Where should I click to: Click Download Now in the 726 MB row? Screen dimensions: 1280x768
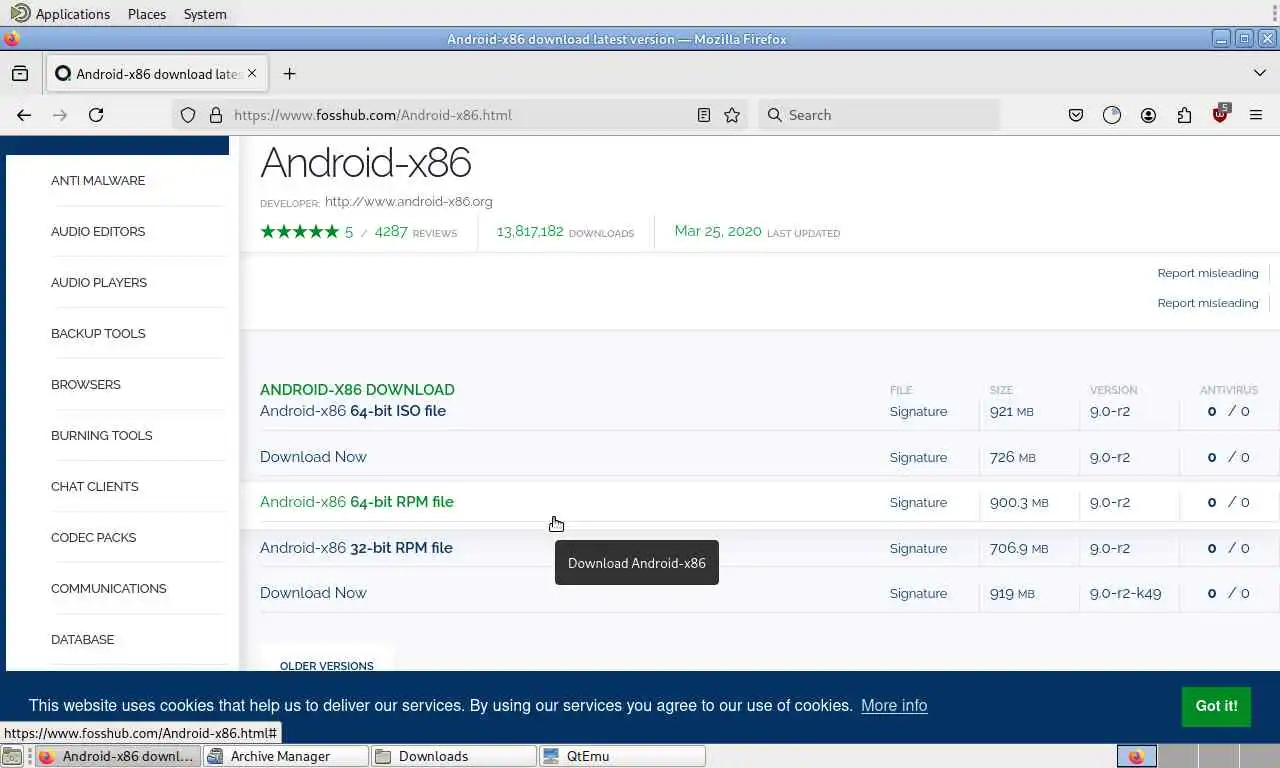coord(313,457)
